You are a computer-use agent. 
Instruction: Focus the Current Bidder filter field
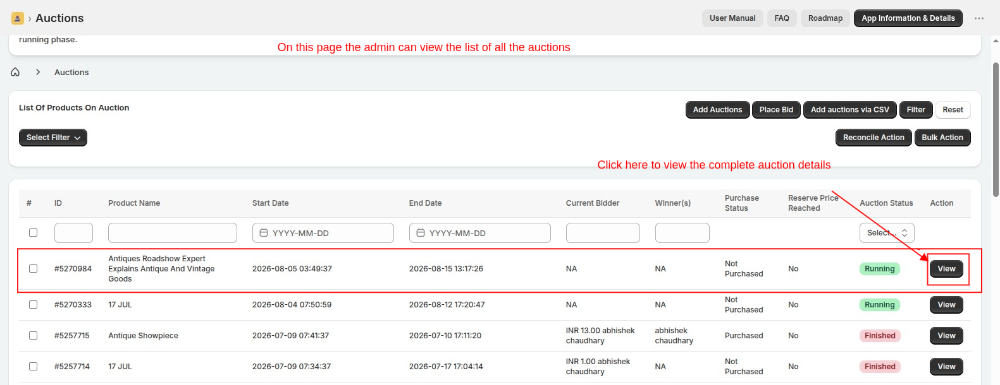[603, 233]
